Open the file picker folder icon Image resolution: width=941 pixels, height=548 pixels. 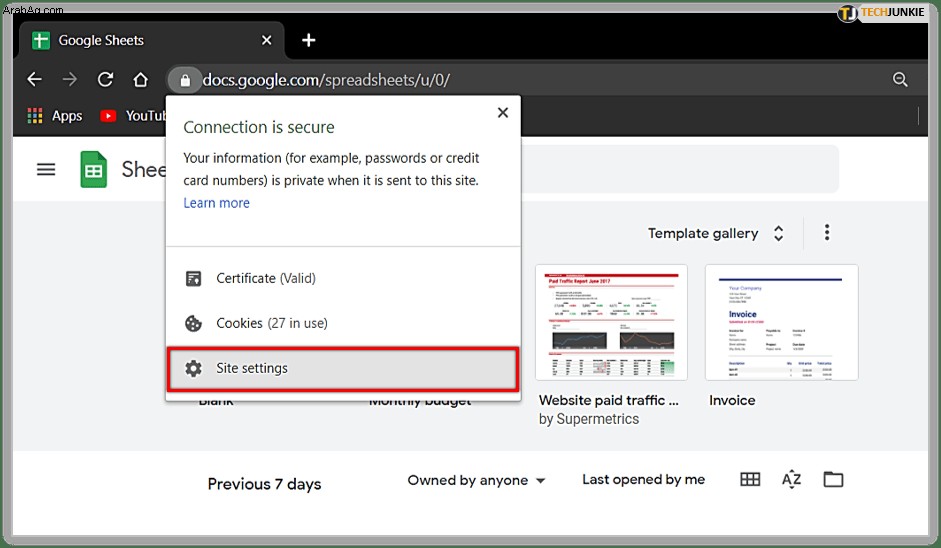coord(833,479)
